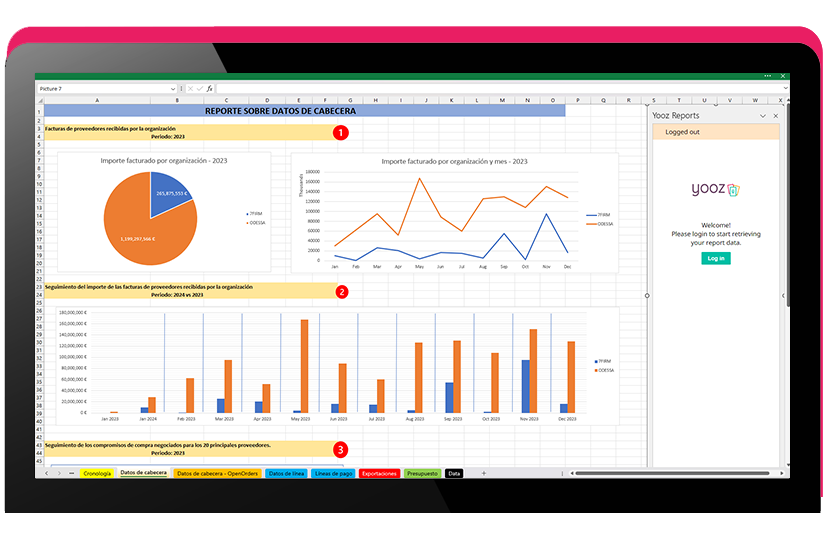The height and width of the screenshot is (541, 826).
Task: Click the formula bar input area
Action: (x=499, y=88)
